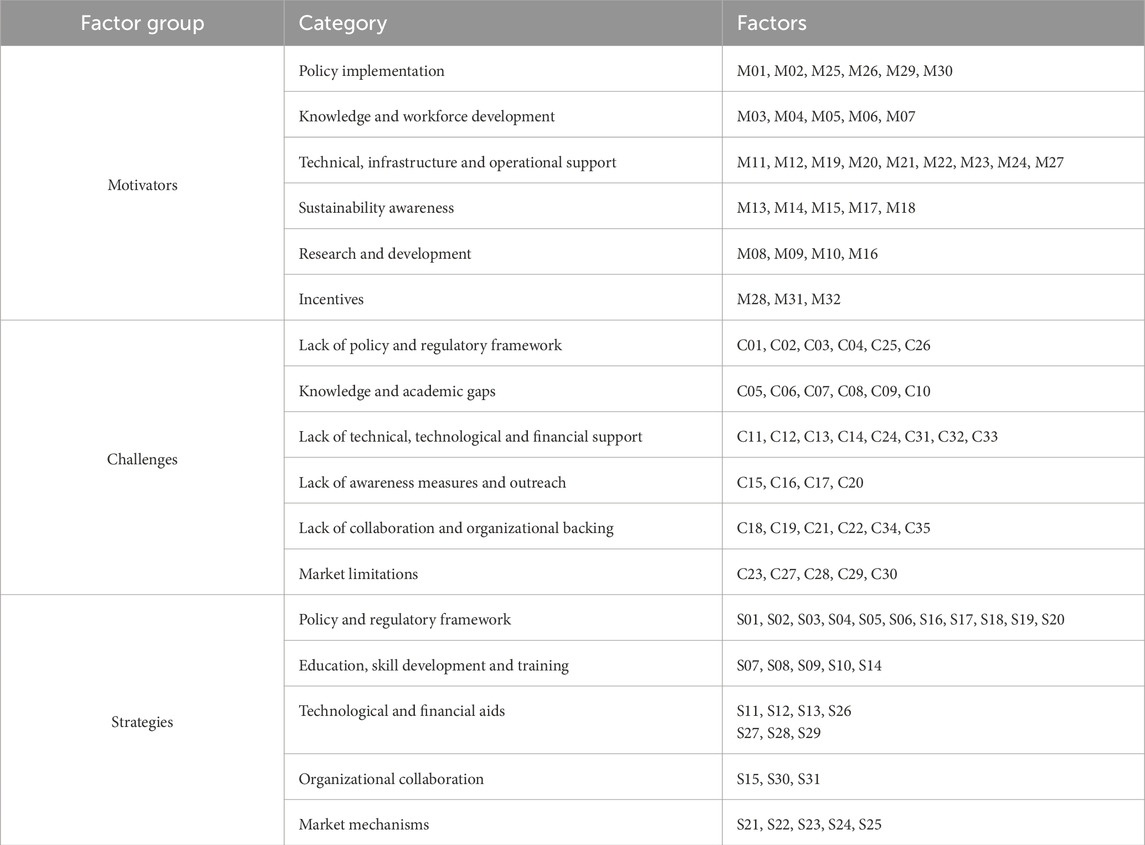Click factors 'M01, M02, M25, M26, M29, M30'
This screenshot has width=1145, height=845.
pos(845,71)
